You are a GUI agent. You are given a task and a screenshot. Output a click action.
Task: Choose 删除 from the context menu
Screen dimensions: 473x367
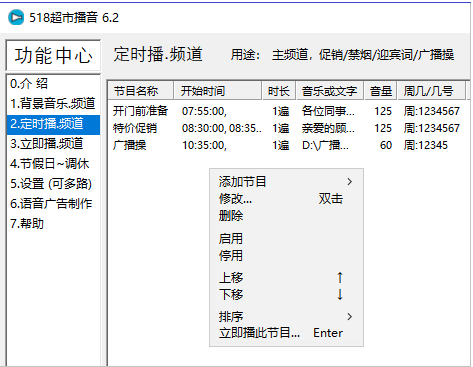point(286,216)
